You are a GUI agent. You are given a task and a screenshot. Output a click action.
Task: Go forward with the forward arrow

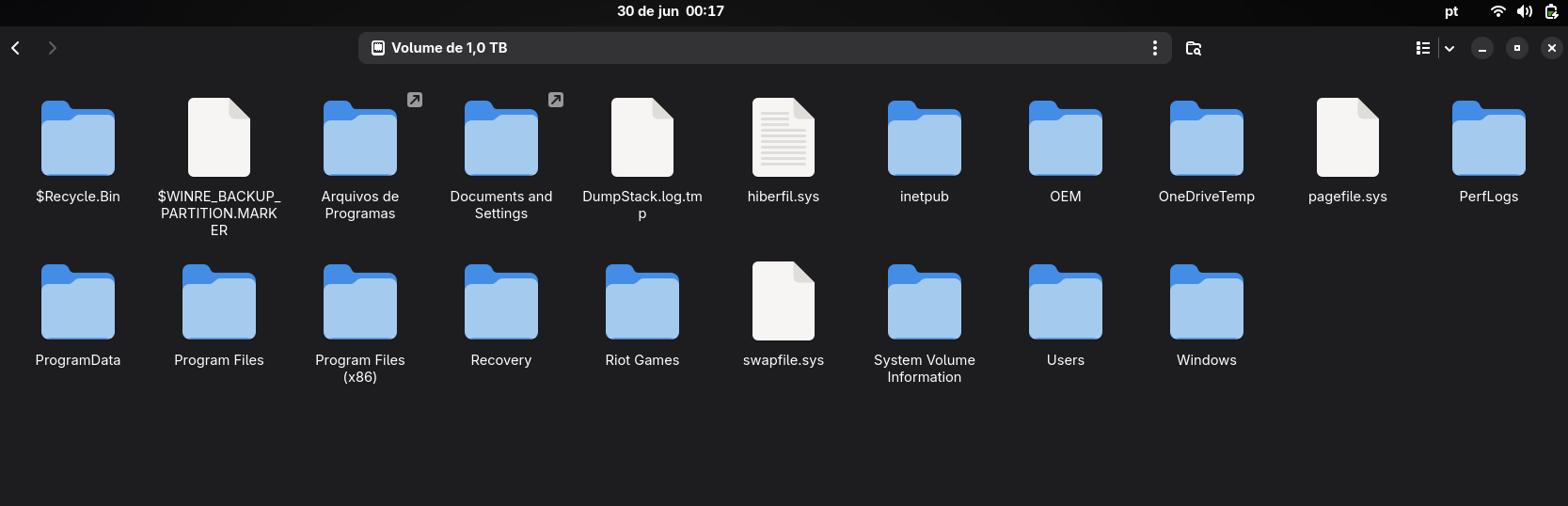53,48
